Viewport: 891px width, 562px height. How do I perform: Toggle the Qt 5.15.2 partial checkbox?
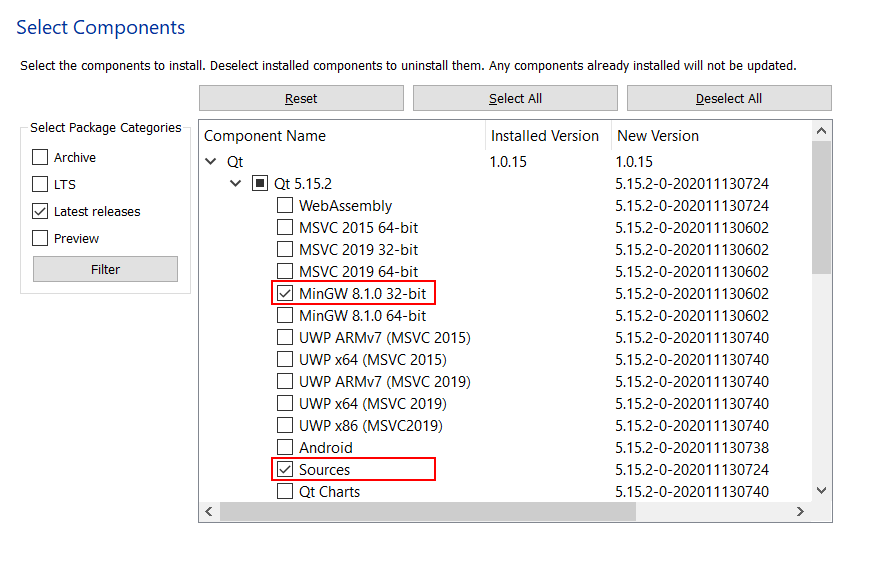pyautogui.click(x=260, y=184)
